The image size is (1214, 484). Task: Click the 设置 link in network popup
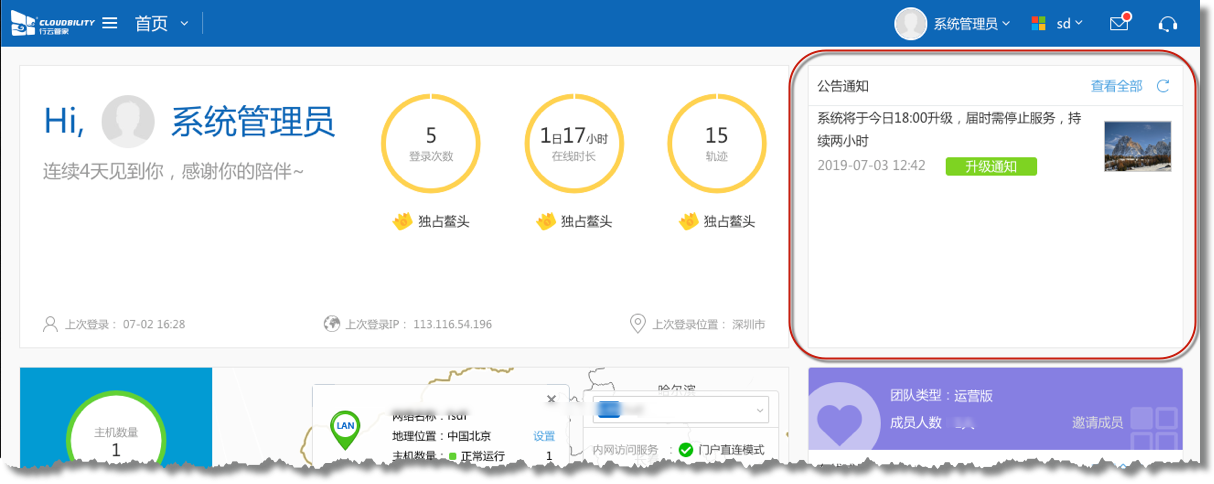[543, 436]
